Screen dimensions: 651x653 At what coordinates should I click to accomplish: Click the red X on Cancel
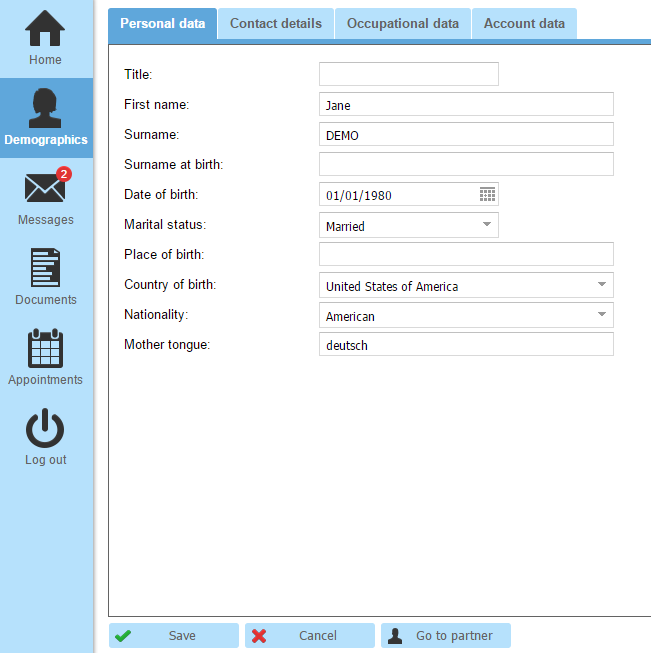[x=259, y=636]
